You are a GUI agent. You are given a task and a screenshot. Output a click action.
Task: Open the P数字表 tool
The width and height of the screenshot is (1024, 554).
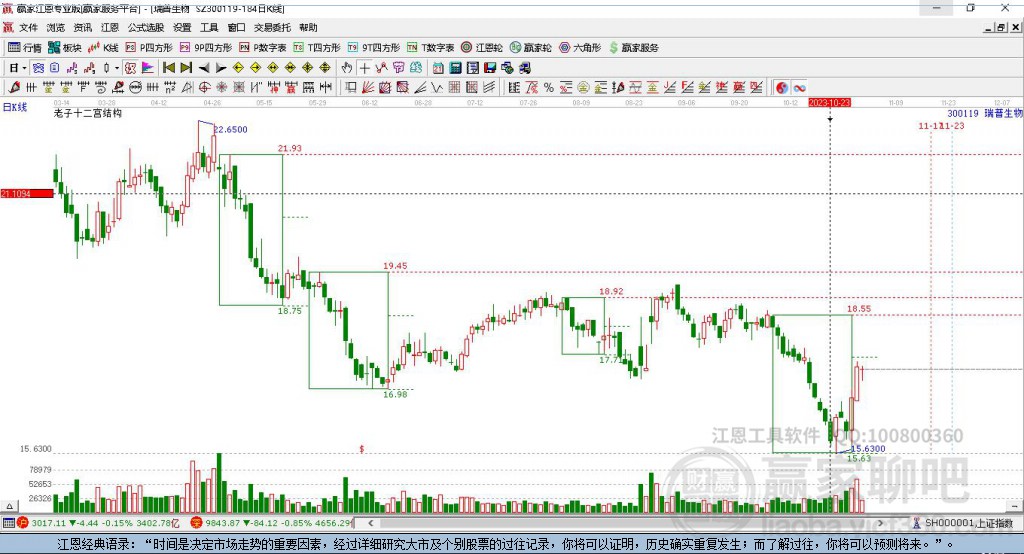pyautogui.click(x=262, y=48)
